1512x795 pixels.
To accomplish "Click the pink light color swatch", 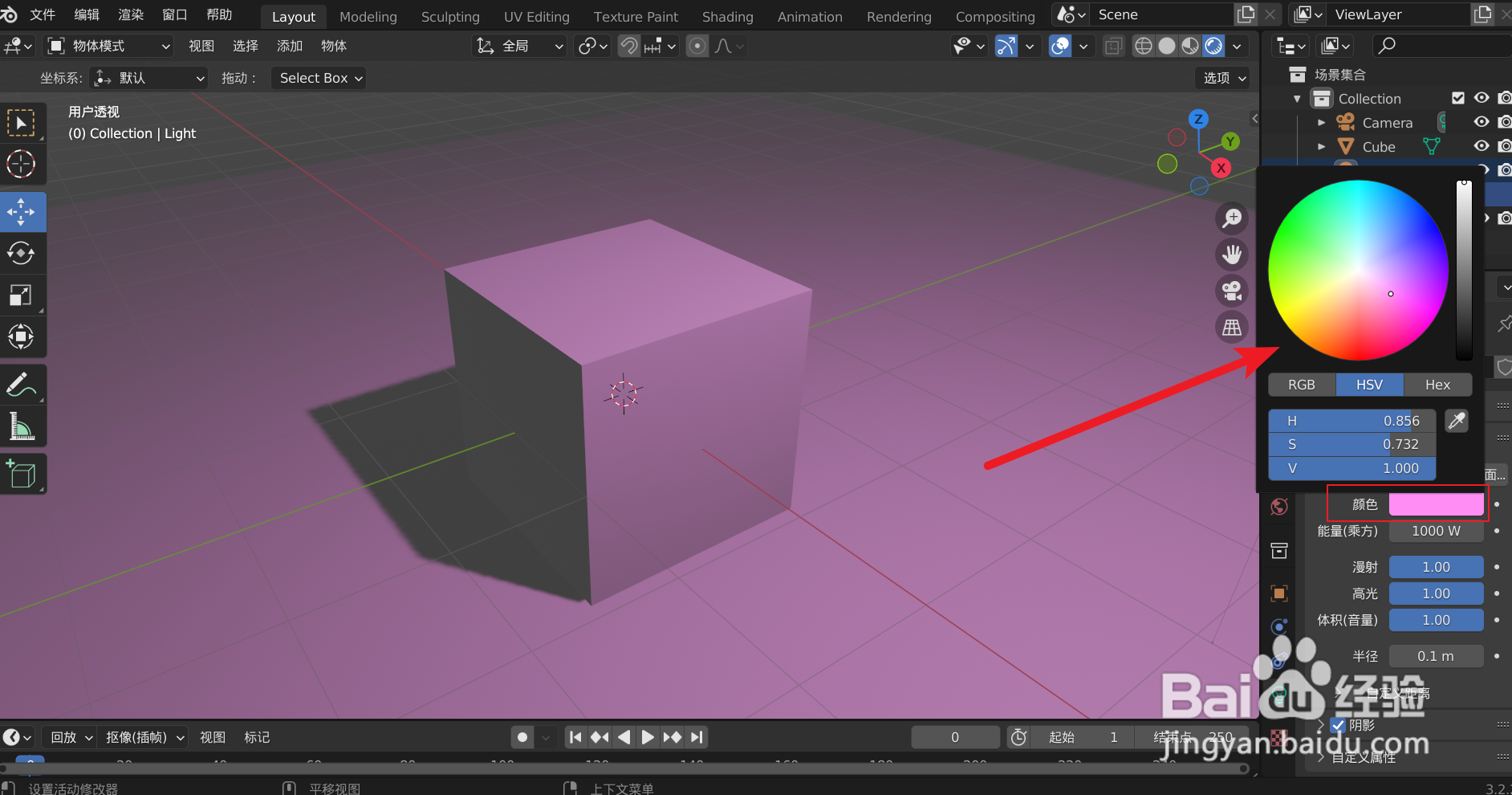I will pyautogui.click(x=1436, y=504).
